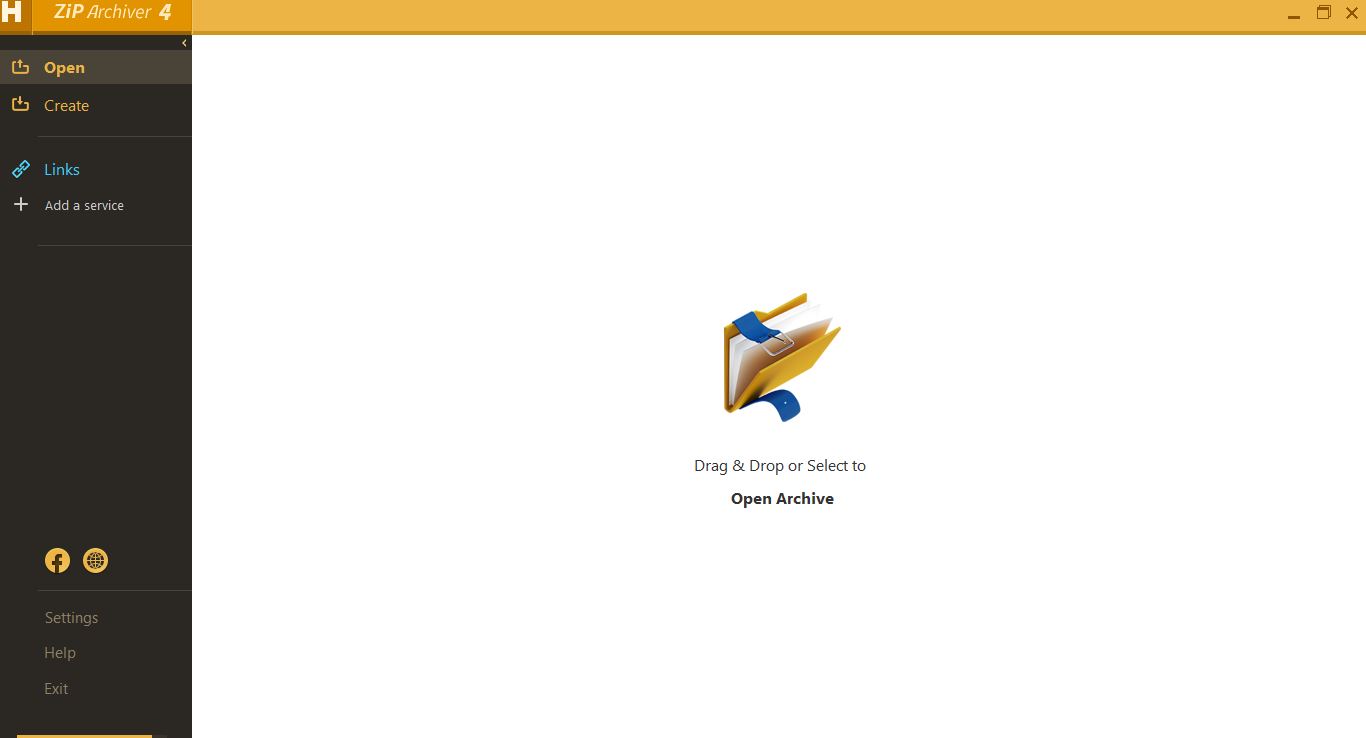Select the Create archive icon in sidebar
1366x738 pixels.
[20, 104]
